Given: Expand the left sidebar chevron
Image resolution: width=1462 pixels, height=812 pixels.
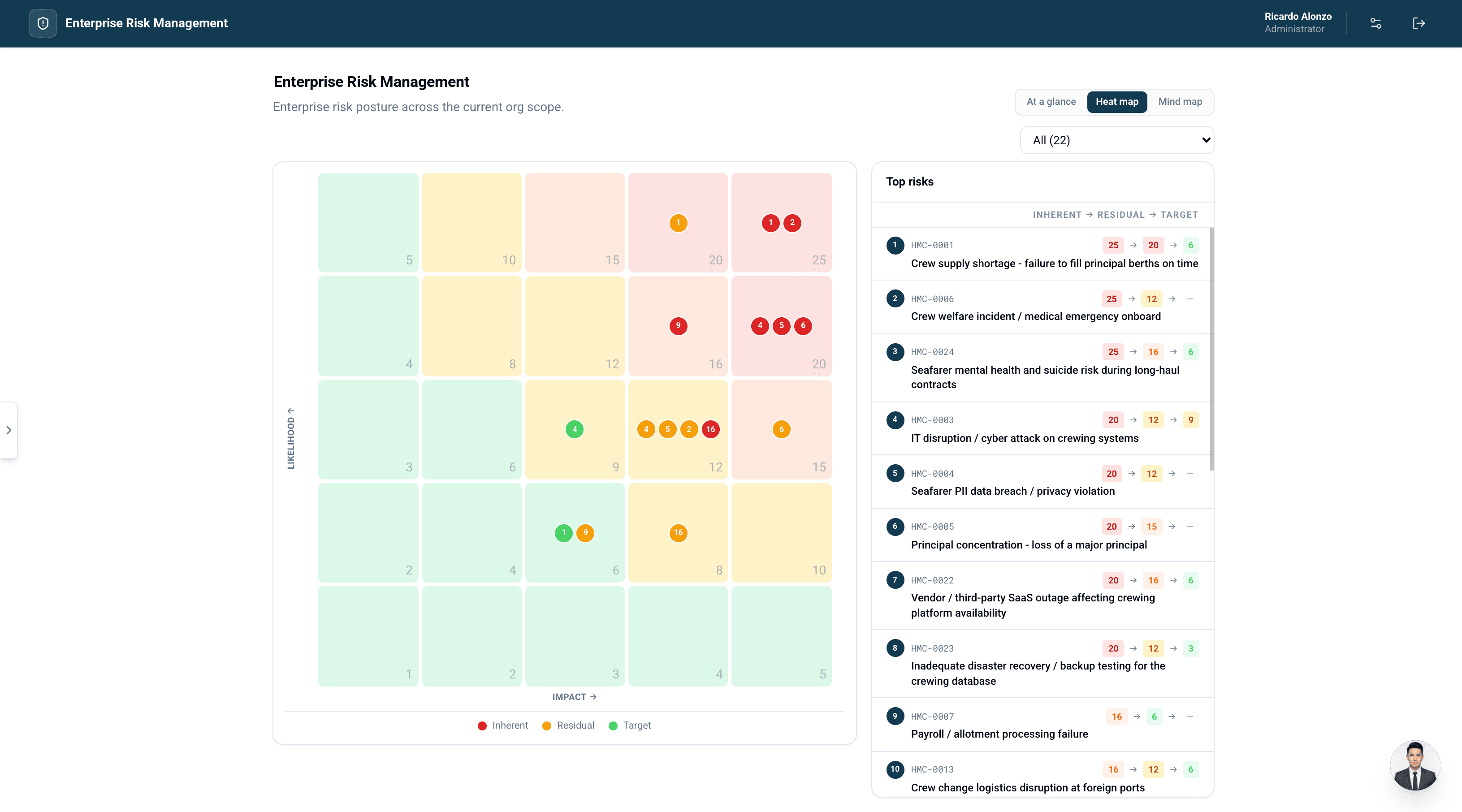Looking at the screenshot, I should pos(9,430).
